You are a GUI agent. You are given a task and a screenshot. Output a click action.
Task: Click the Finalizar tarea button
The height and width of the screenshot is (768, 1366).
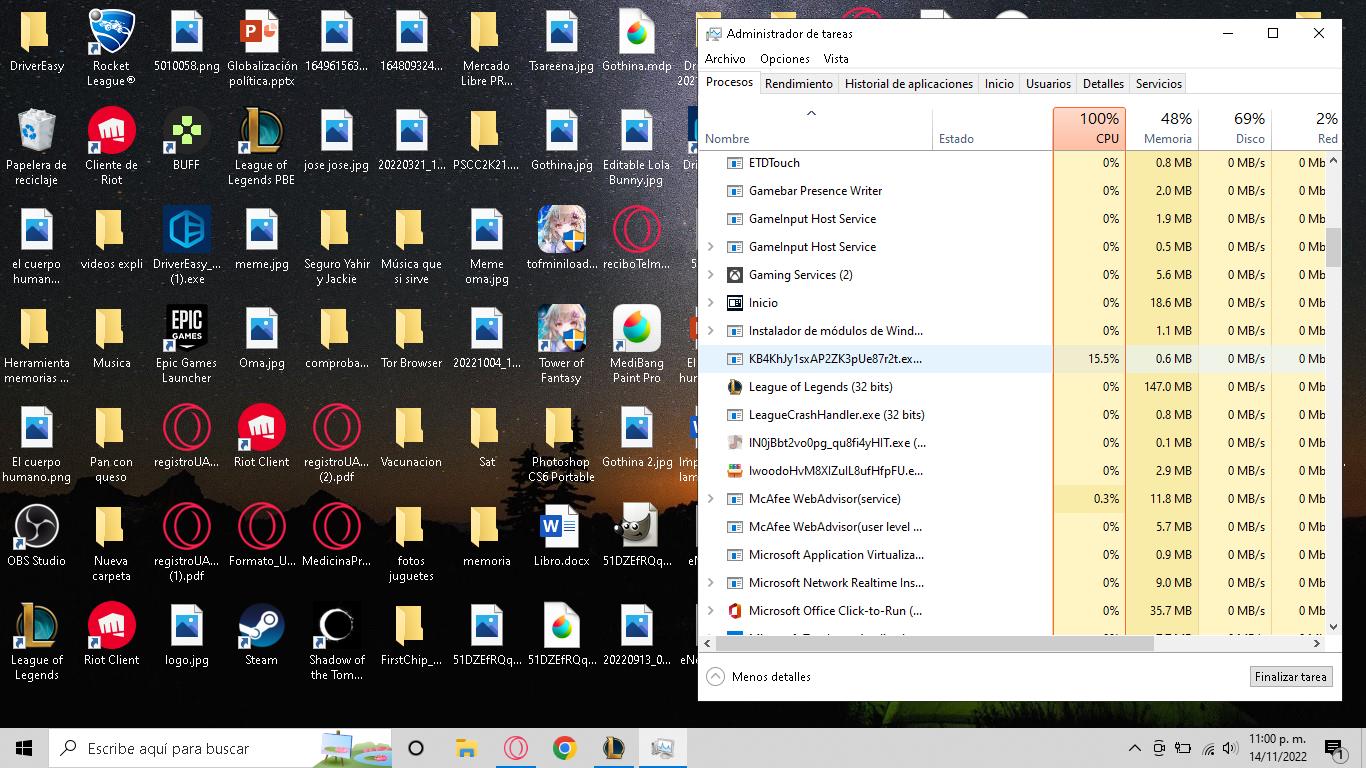[x=1290, y=677]
